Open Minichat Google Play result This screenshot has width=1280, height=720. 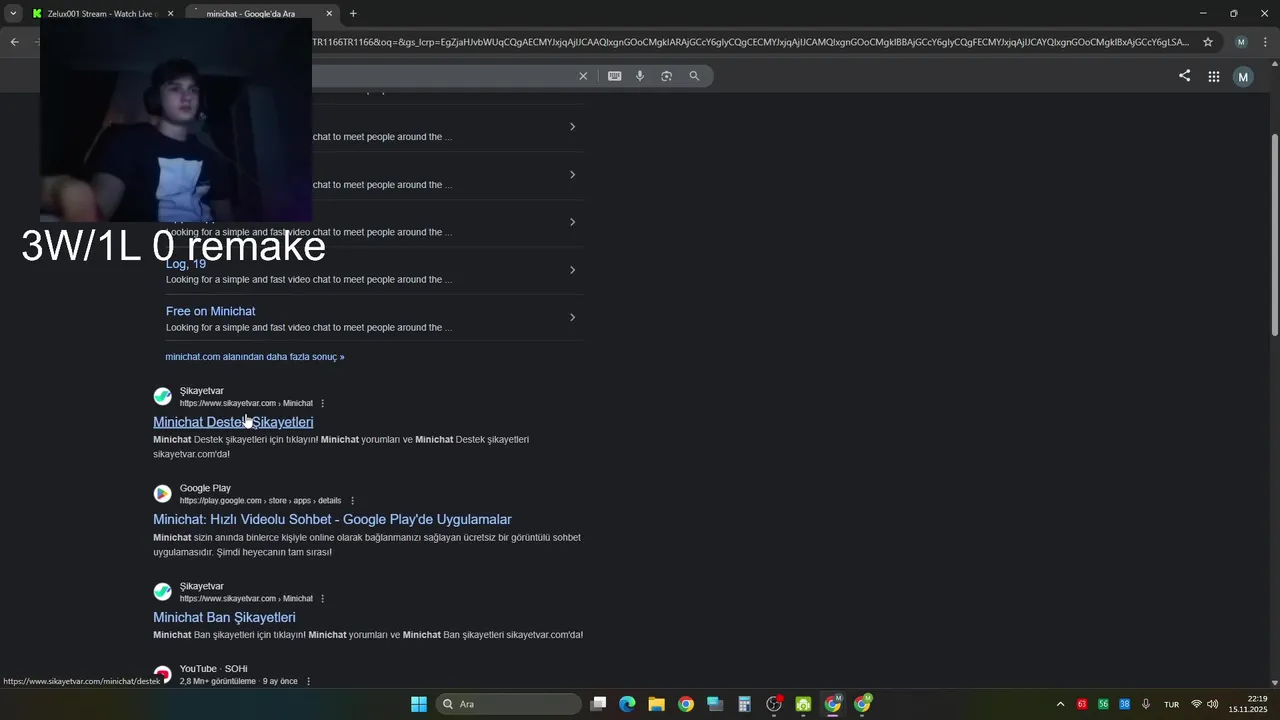(x=332, y=520)
